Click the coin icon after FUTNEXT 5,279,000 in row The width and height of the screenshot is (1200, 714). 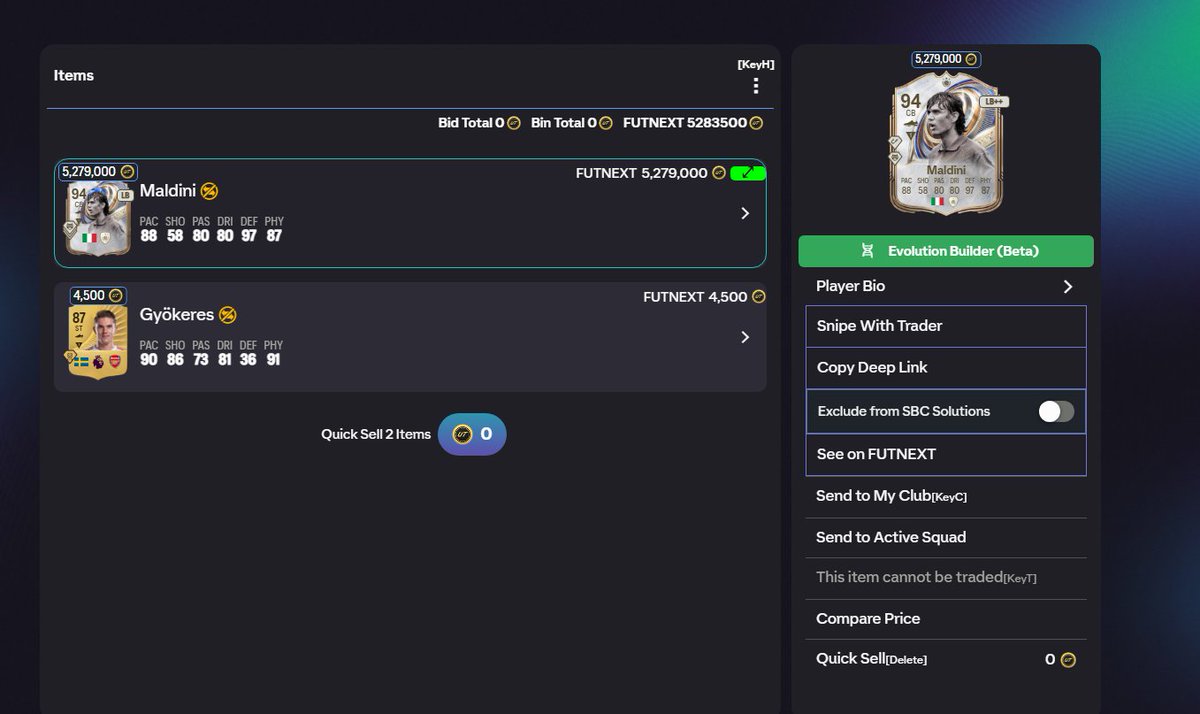click(718, 173)
